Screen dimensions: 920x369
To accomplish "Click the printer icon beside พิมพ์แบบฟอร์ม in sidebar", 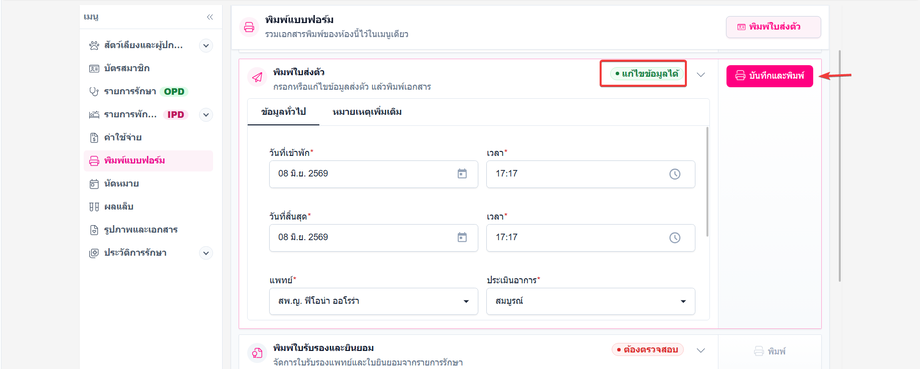I will click(x=94, y=161).
